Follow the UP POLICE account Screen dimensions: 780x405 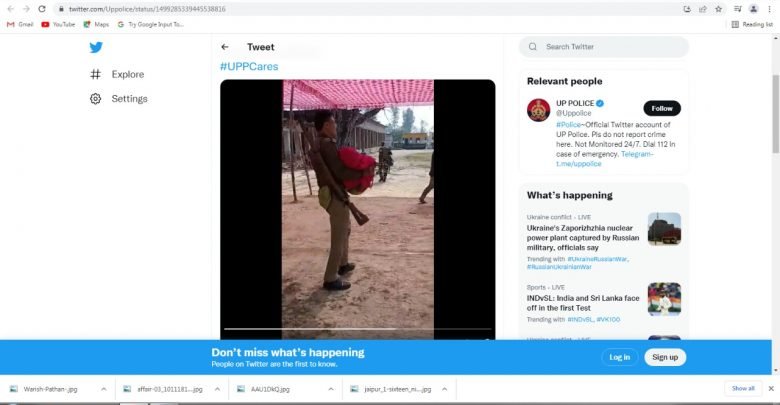pyautogui.click(x=662, y=108)
